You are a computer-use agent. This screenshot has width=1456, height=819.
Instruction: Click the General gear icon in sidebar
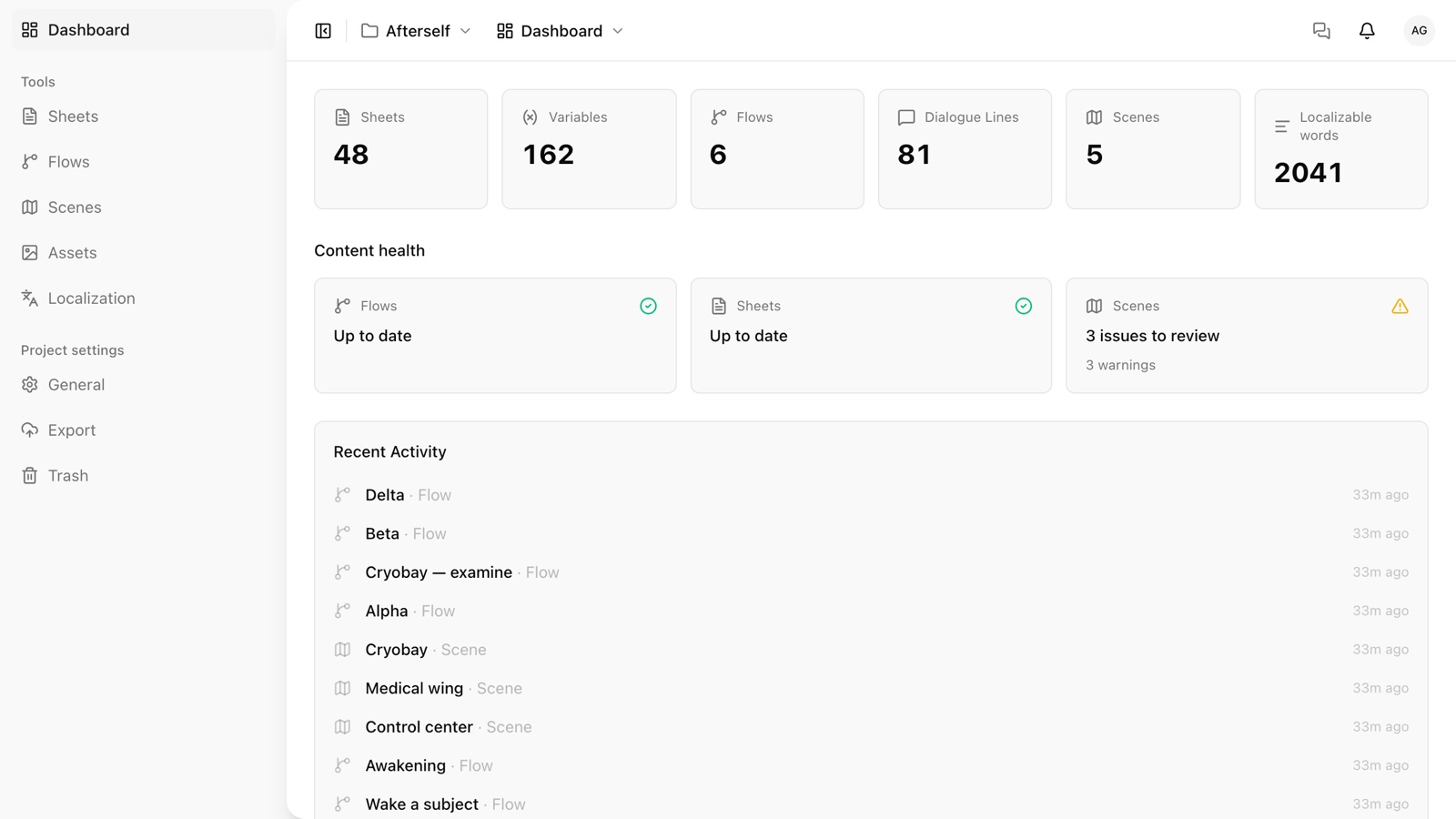[30, 385]
